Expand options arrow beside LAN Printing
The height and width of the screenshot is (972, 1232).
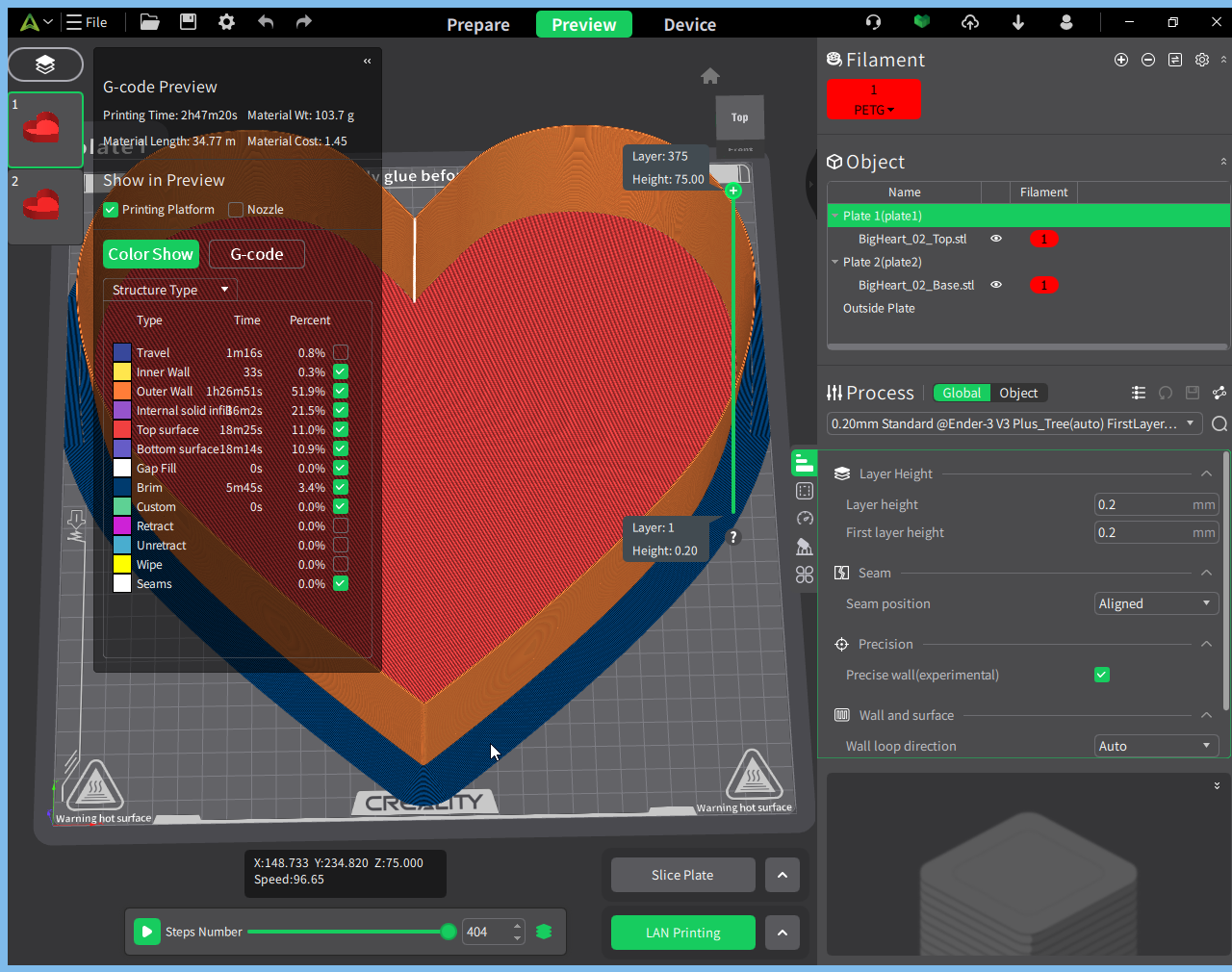[x=783, y=933]
